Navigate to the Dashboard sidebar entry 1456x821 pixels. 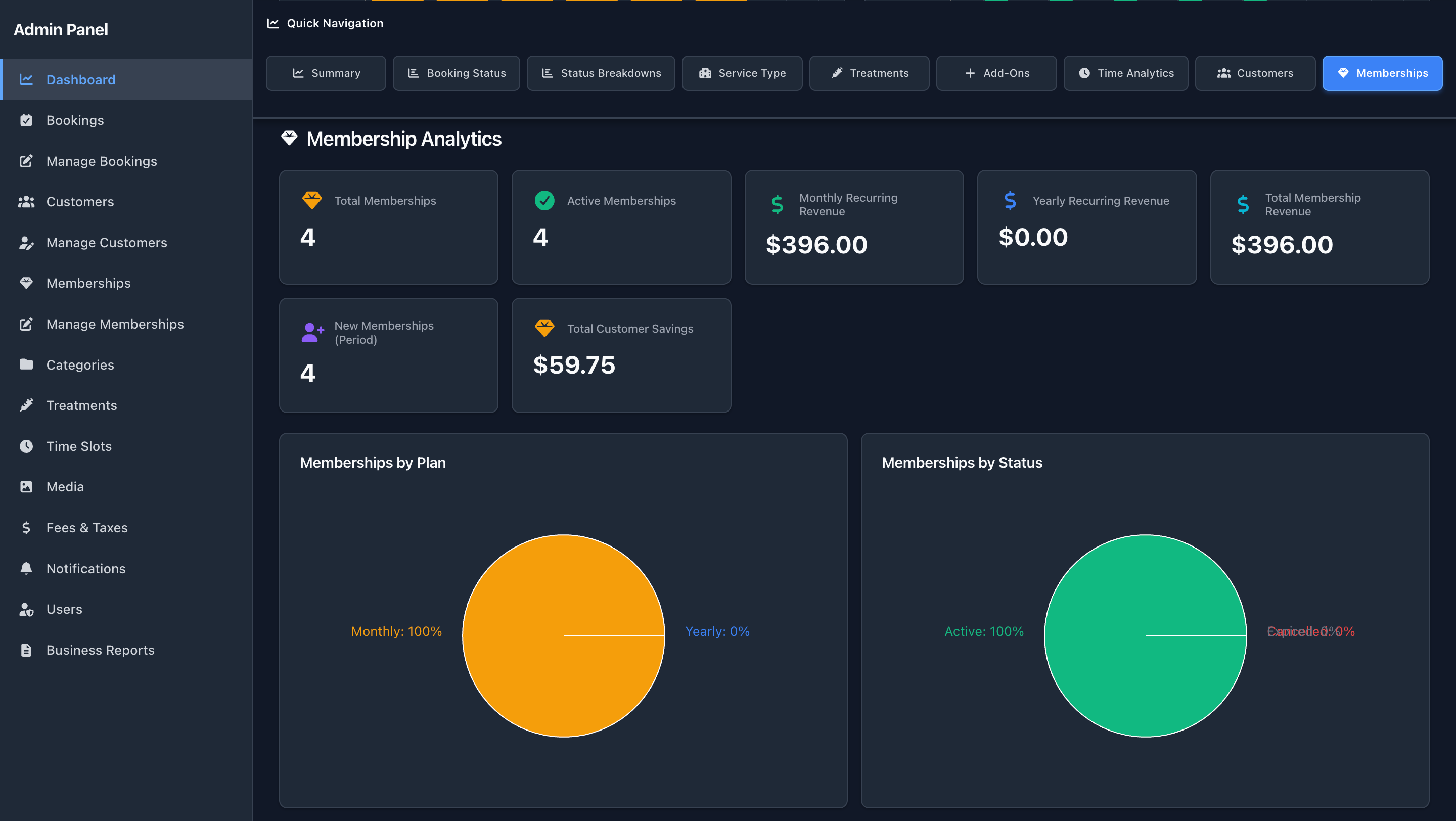(80, 80)
